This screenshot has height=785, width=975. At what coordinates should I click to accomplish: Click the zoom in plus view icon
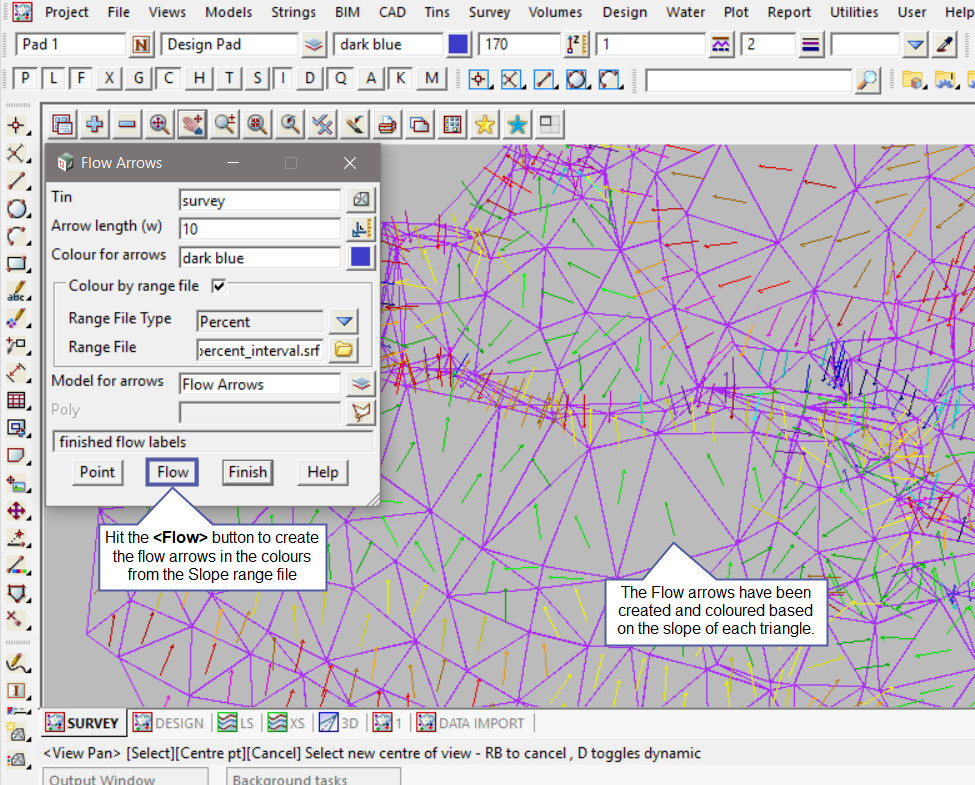click(x=95, y=124)
